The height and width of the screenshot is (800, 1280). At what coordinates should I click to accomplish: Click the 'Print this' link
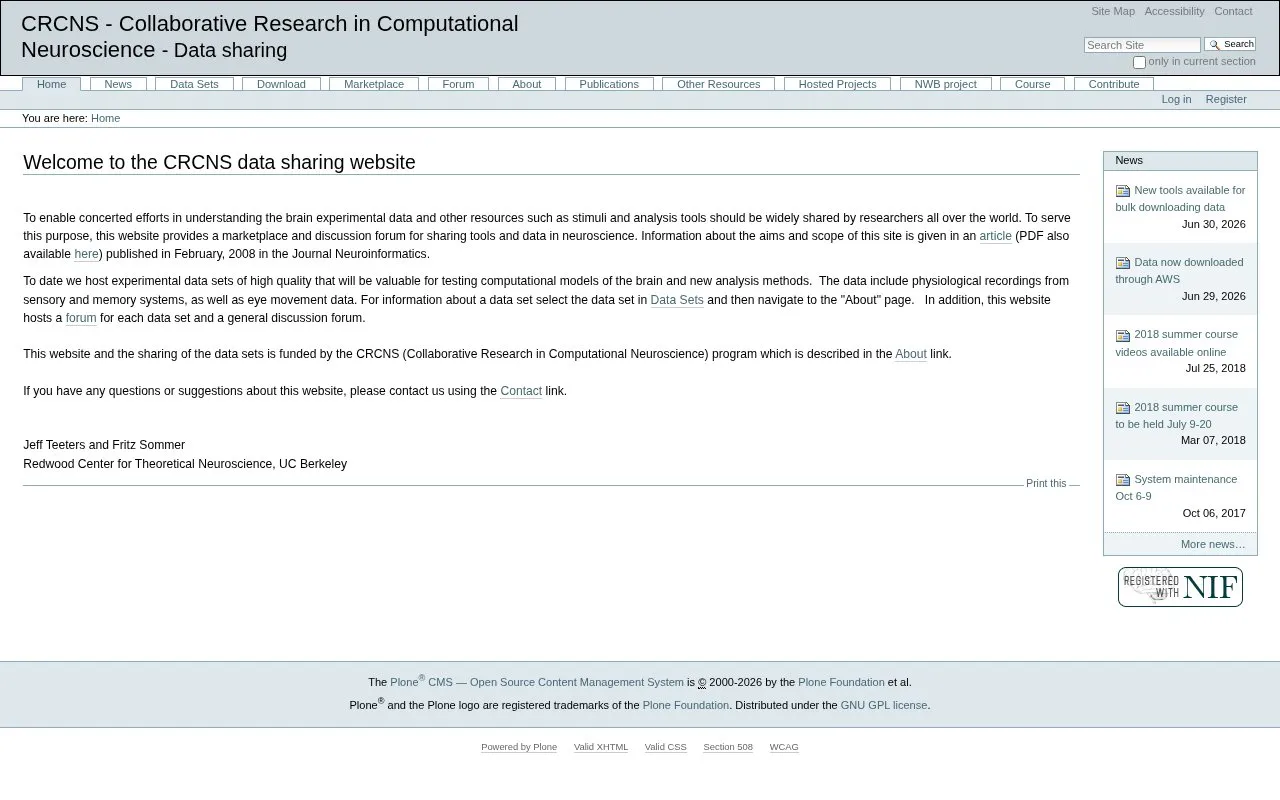tap(1046, 483)
